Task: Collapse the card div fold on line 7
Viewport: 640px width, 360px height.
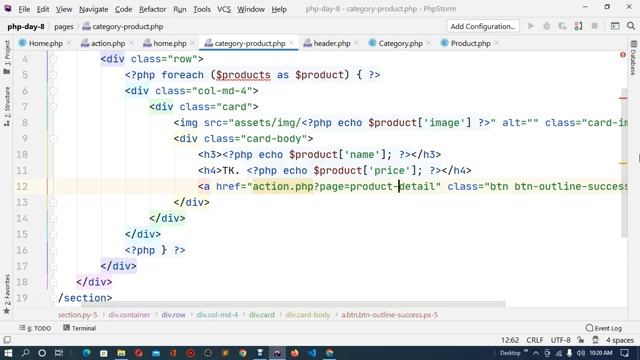Action: coord(53,107)
